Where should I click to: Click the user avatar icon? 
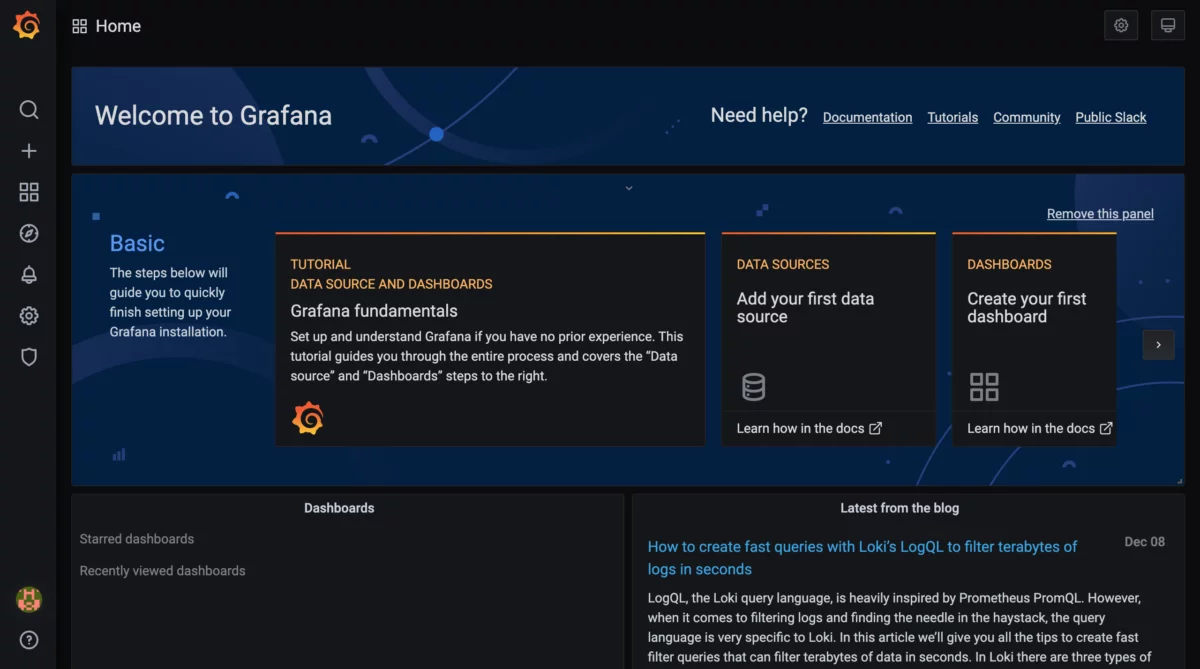pos(29,600)
